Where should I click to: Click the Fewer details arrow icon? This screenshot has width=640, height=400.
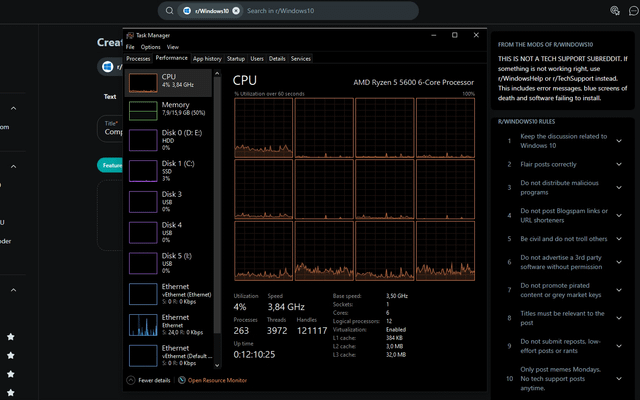(x=131, y=380)
